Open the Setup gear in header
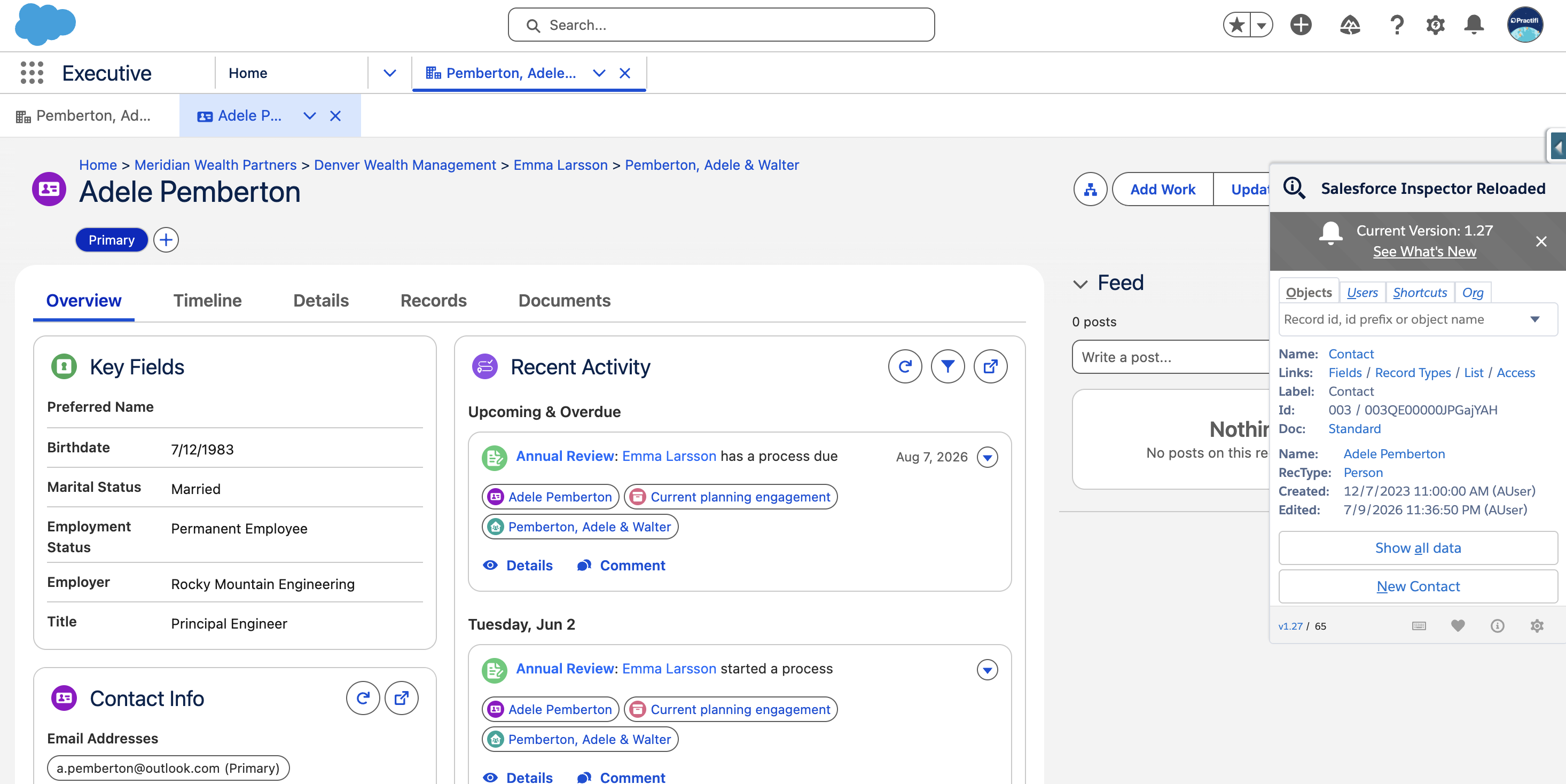 pos(1435,25)
